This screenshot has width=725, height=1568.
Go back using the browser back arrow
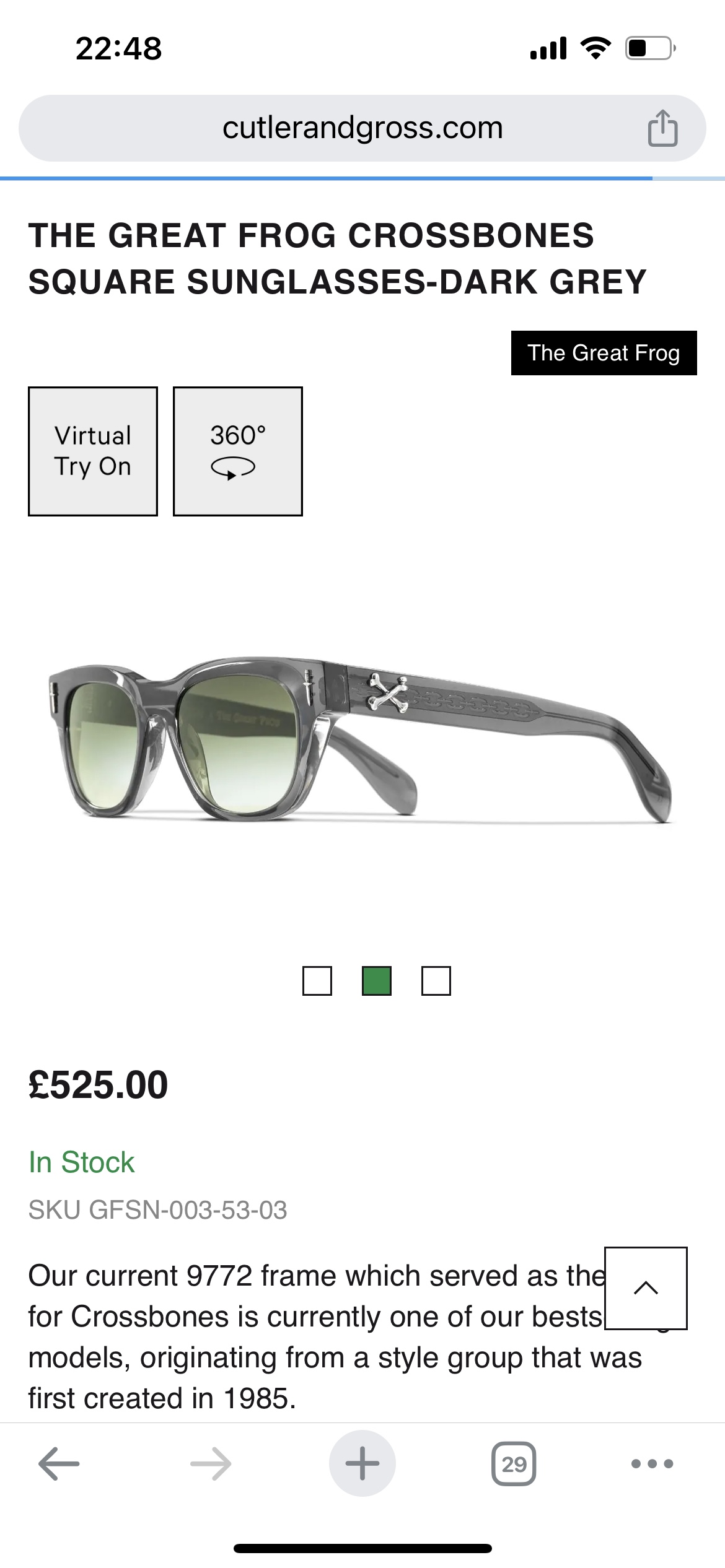[x=59, y=1464]
